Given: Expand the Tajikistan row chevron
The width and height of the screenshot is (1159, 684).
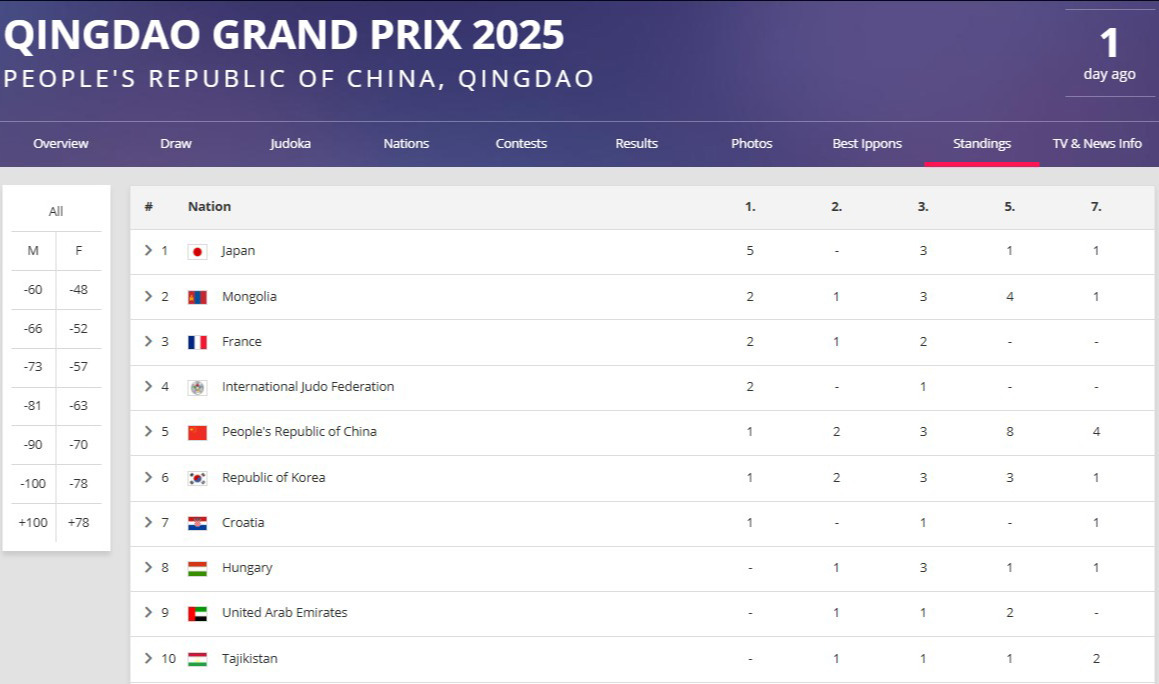Looking at the screenshot, I should [x=148, y=658].
